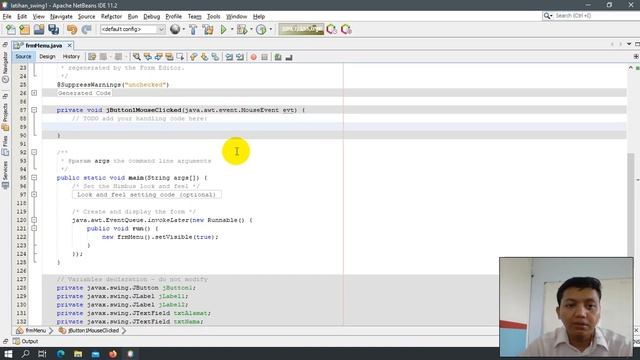
Task: Click the New File toolbar icon
Action: coord(11,29)
